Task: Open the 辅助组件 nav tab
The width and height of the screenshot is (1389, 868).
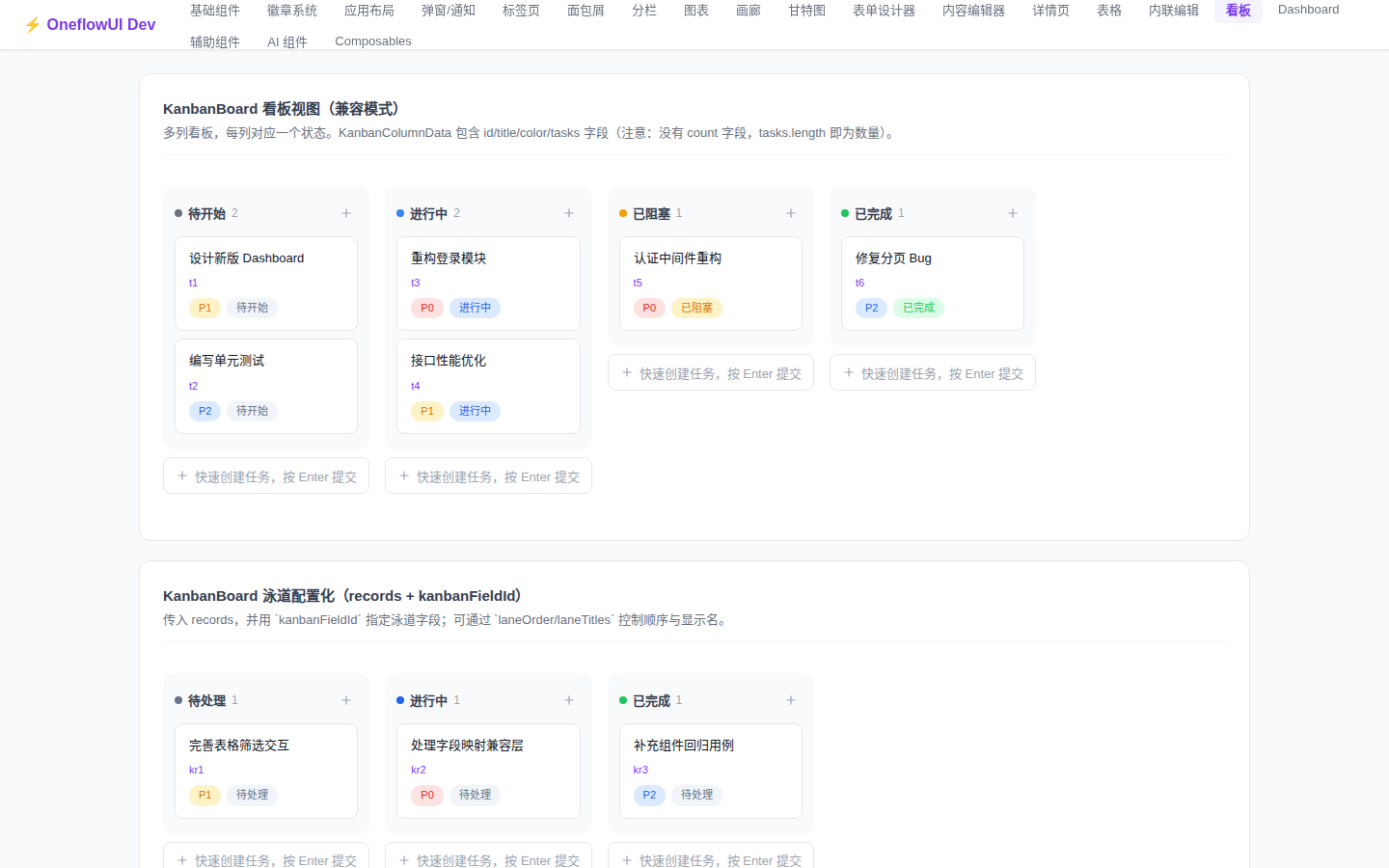Action: (215, 41)
